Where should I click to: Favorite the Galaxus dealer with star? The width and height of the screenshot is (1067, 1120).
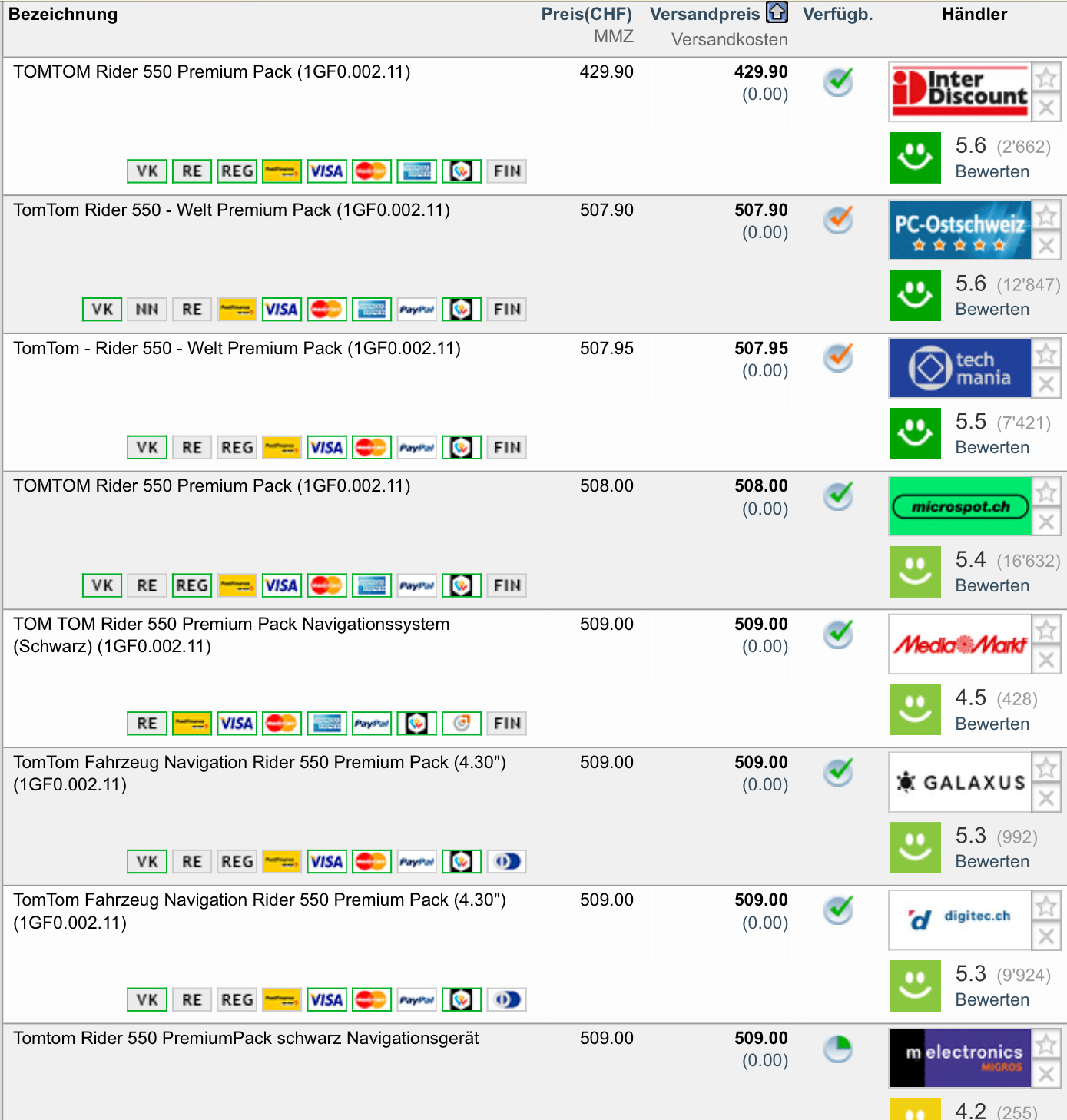pos(1046,768)
